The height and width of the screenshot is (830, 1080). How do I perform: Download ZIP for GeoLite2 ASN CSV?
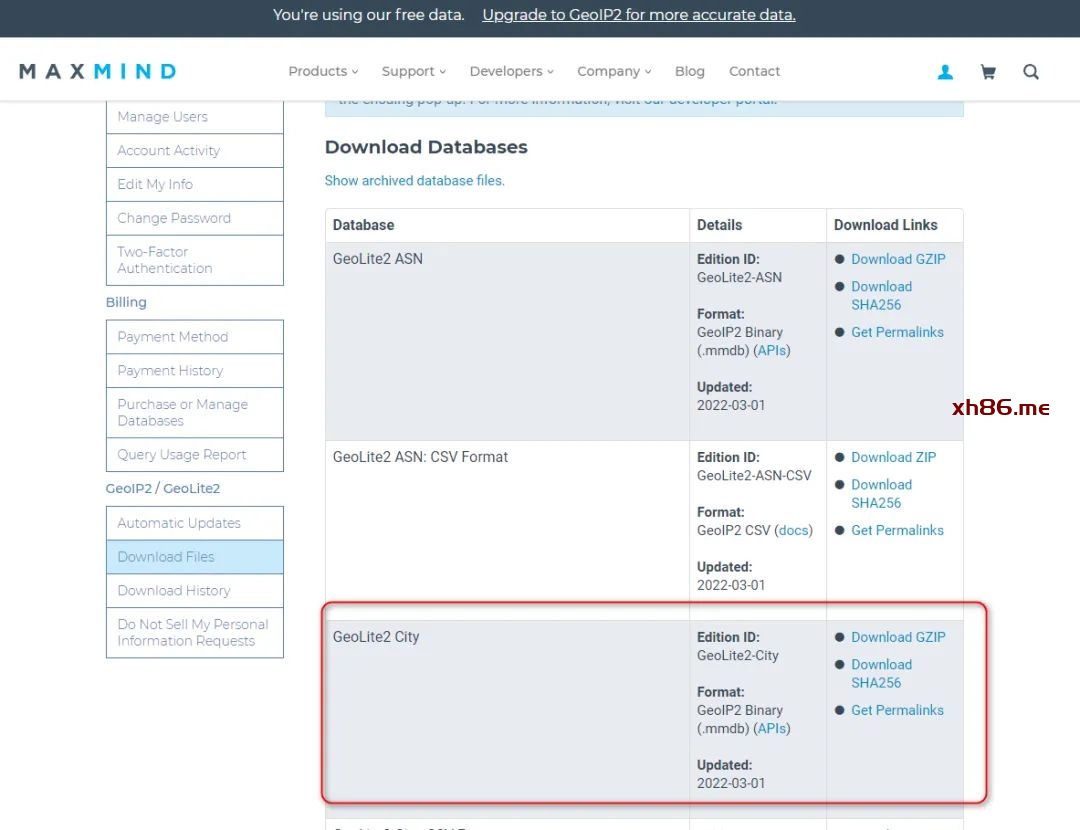(x=894, y=457)
